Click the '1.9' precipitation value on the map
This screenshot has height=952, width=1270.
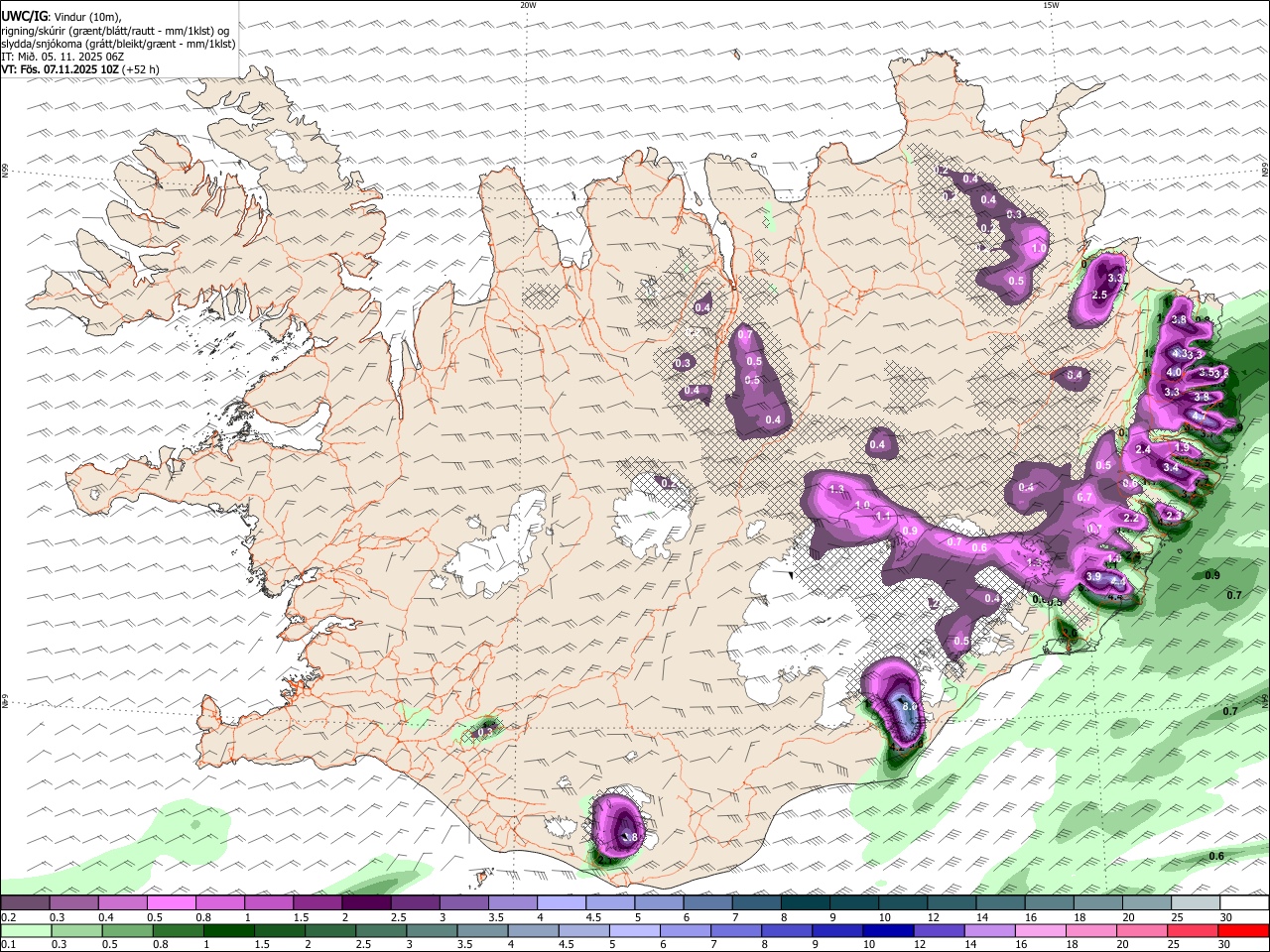1182,448
